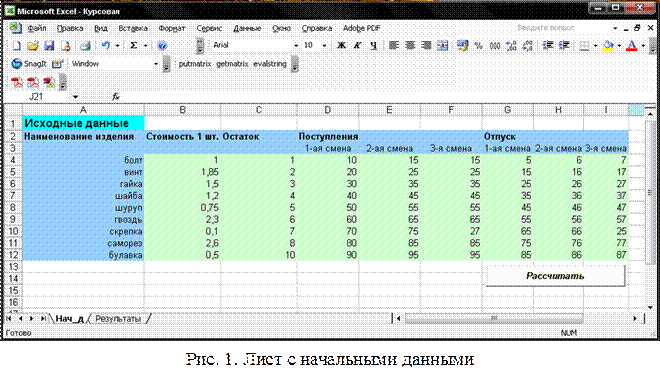Click the Рассчитать button

click(x=556, y=276)
